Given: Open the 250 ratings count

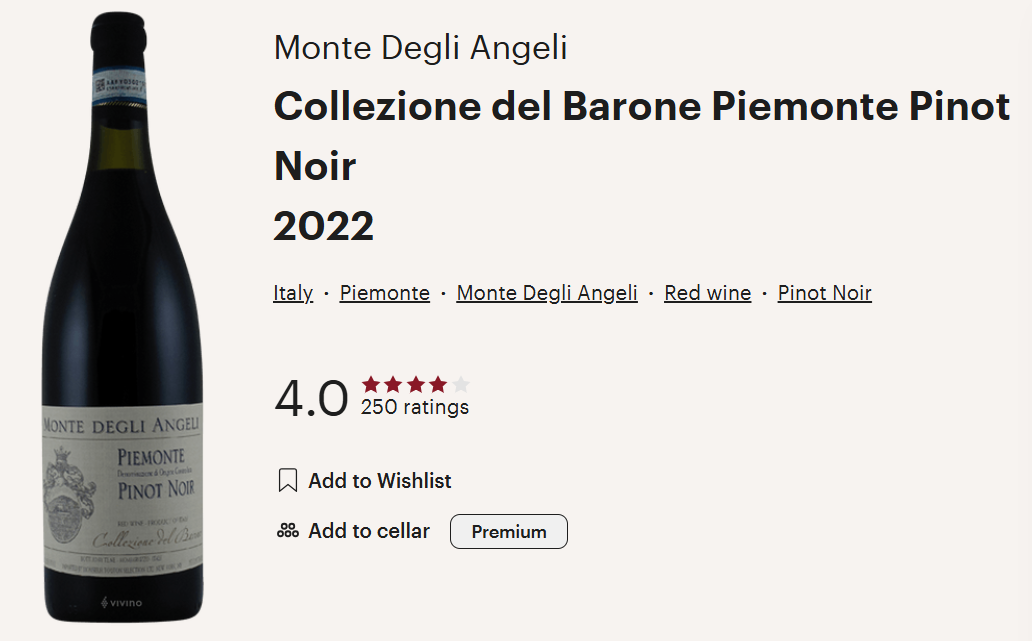Looking at the screenshot, I should (x=415, y=407).
